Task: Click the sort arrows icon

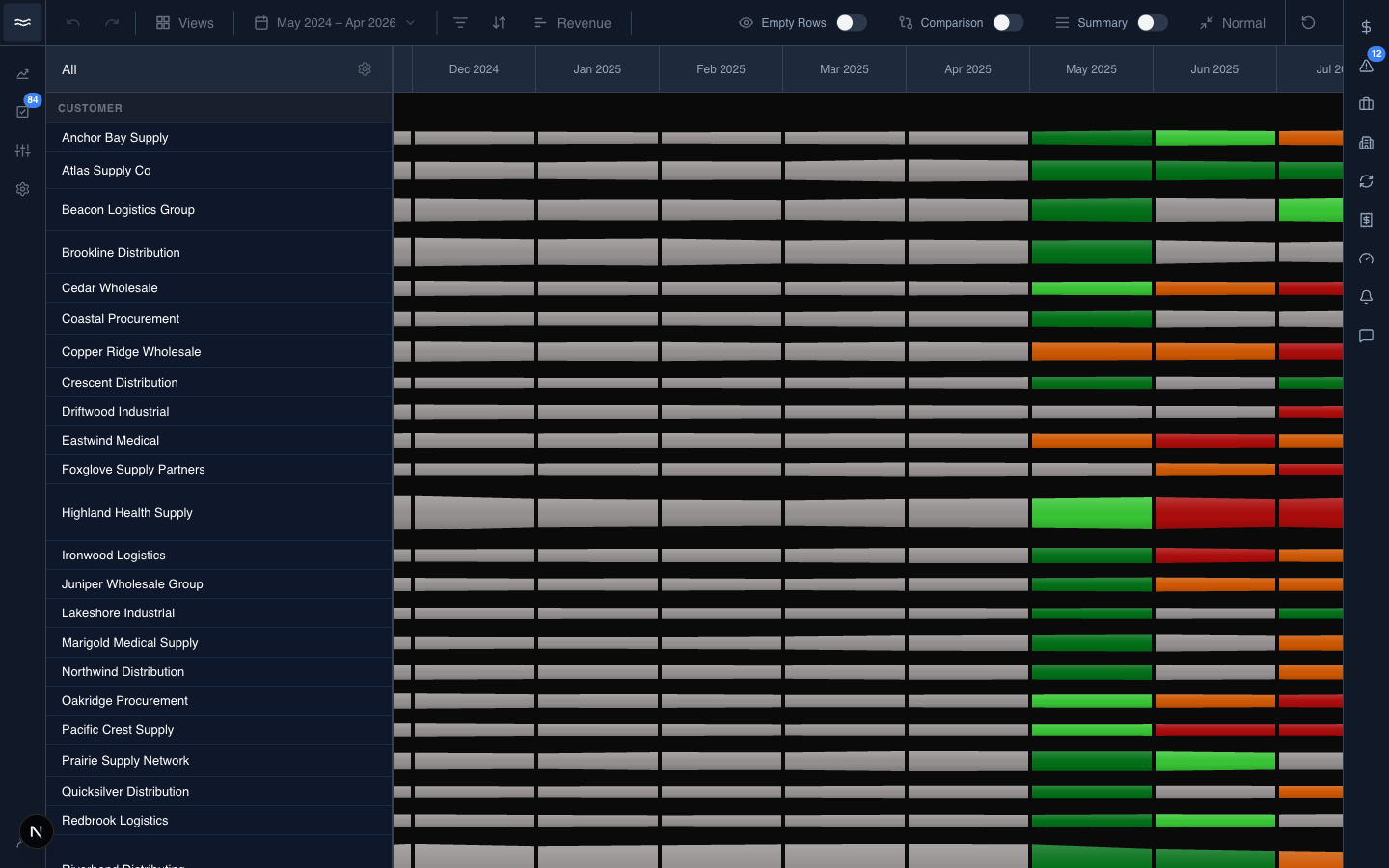Action: pos(499,22)
